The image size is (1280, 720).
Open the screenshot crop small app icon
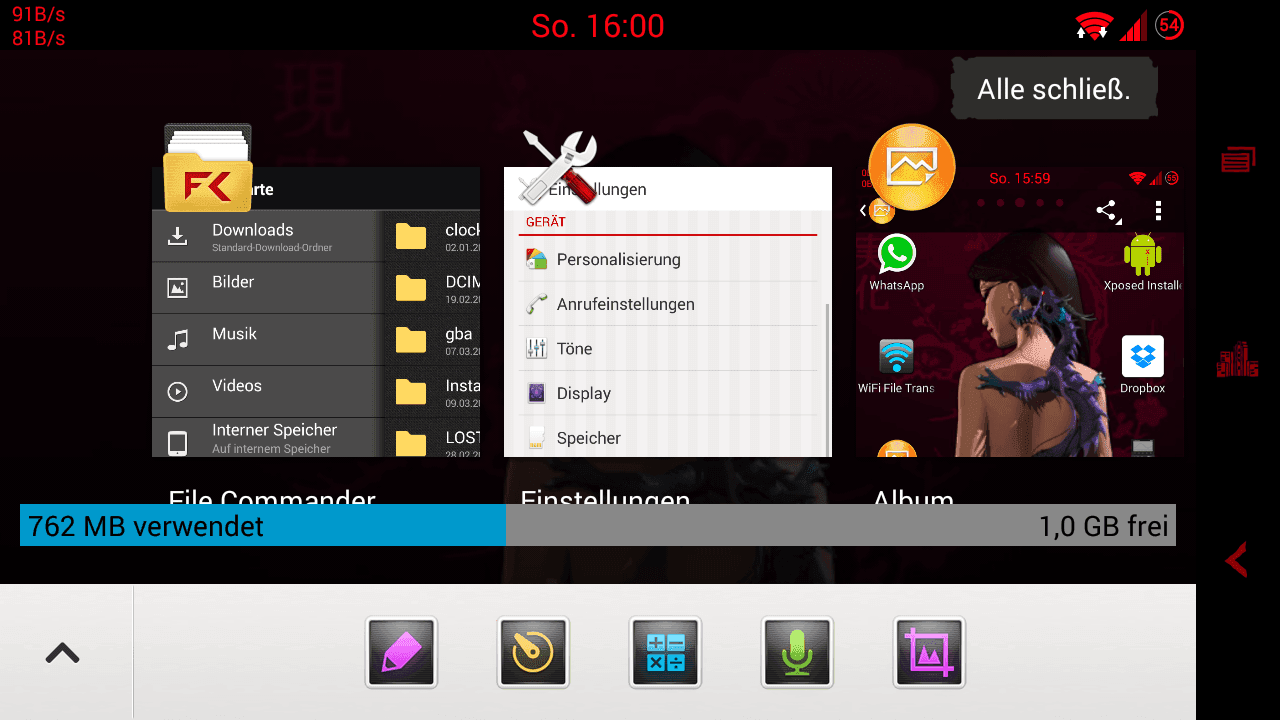tap(929, 652)
